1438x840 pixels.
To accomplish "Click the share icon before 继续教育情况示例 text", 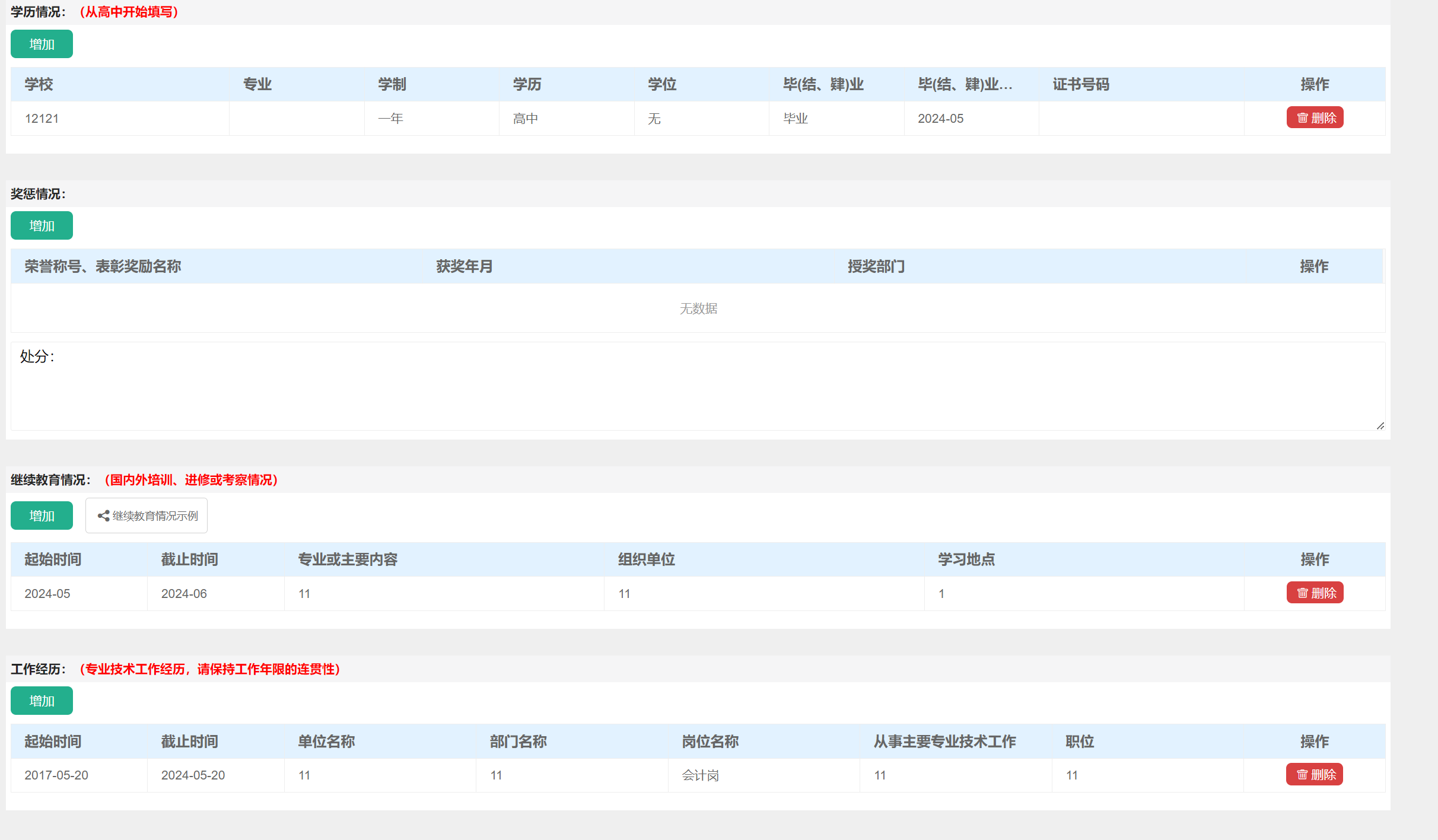I will 102,515.
